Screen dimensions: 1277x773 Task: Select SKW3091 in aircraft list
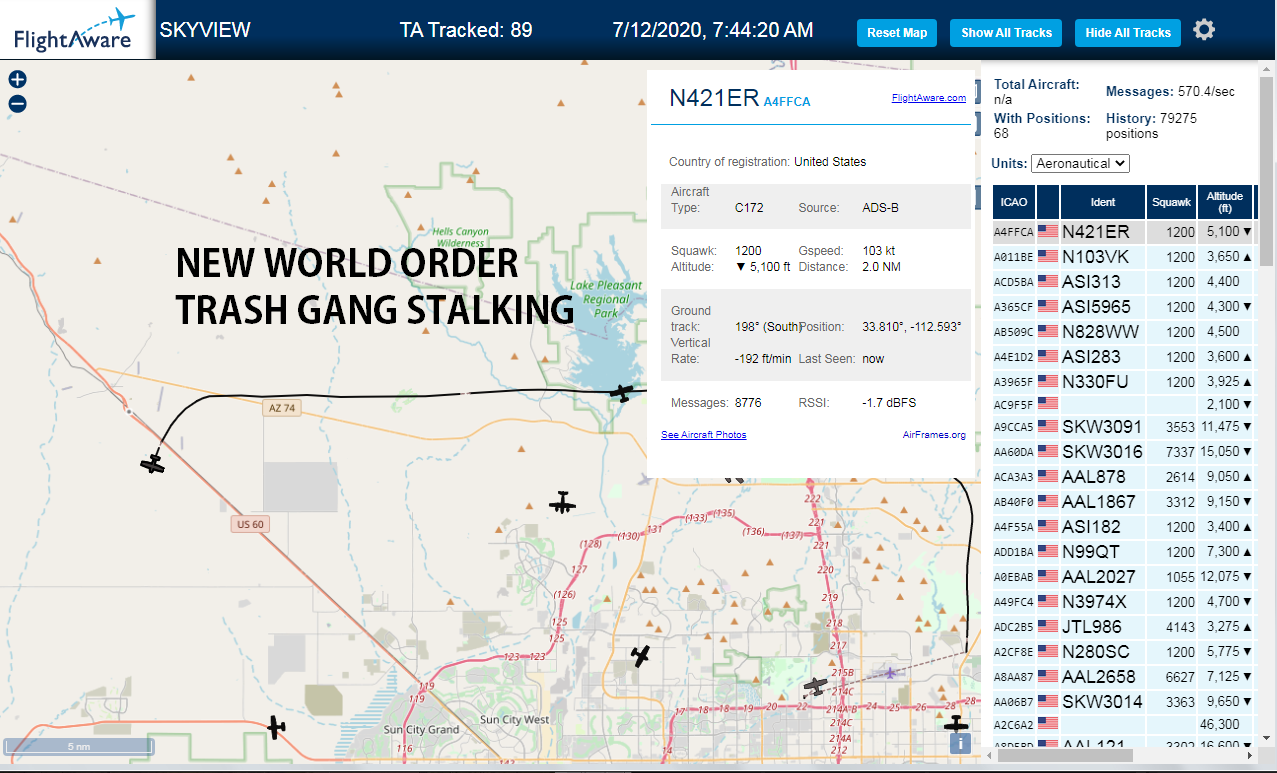click(x=1102, y=427)
